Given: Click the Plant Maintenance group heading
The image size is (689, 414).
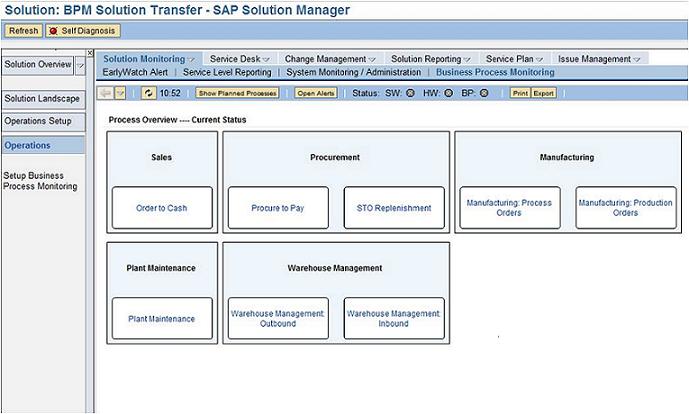Looking at the screenshot, I should (161, 268).
